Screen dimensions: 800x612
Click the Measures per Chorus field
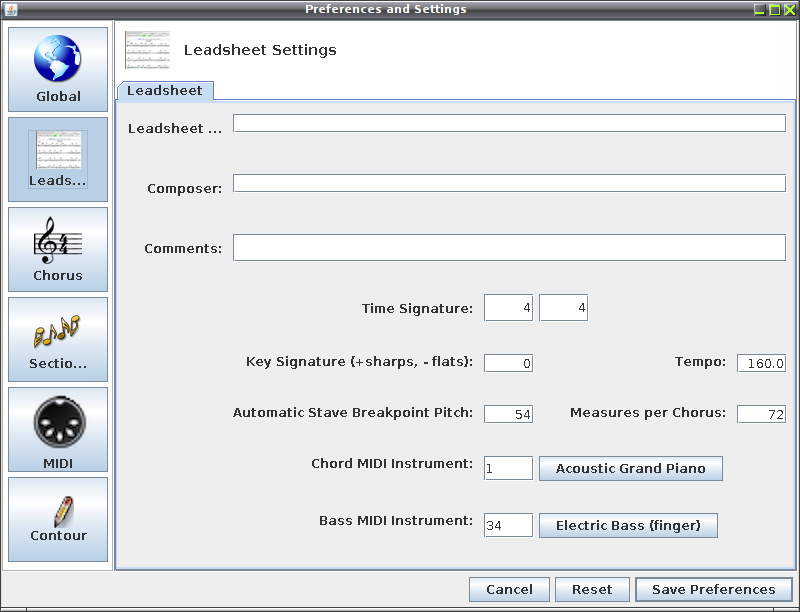pos(761,414)
